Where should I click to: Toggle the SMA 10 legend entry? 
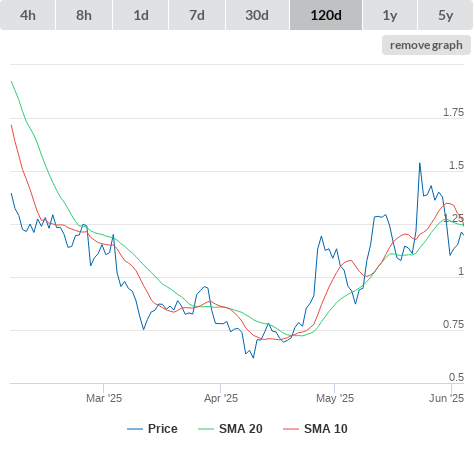[x=315, y=429]
